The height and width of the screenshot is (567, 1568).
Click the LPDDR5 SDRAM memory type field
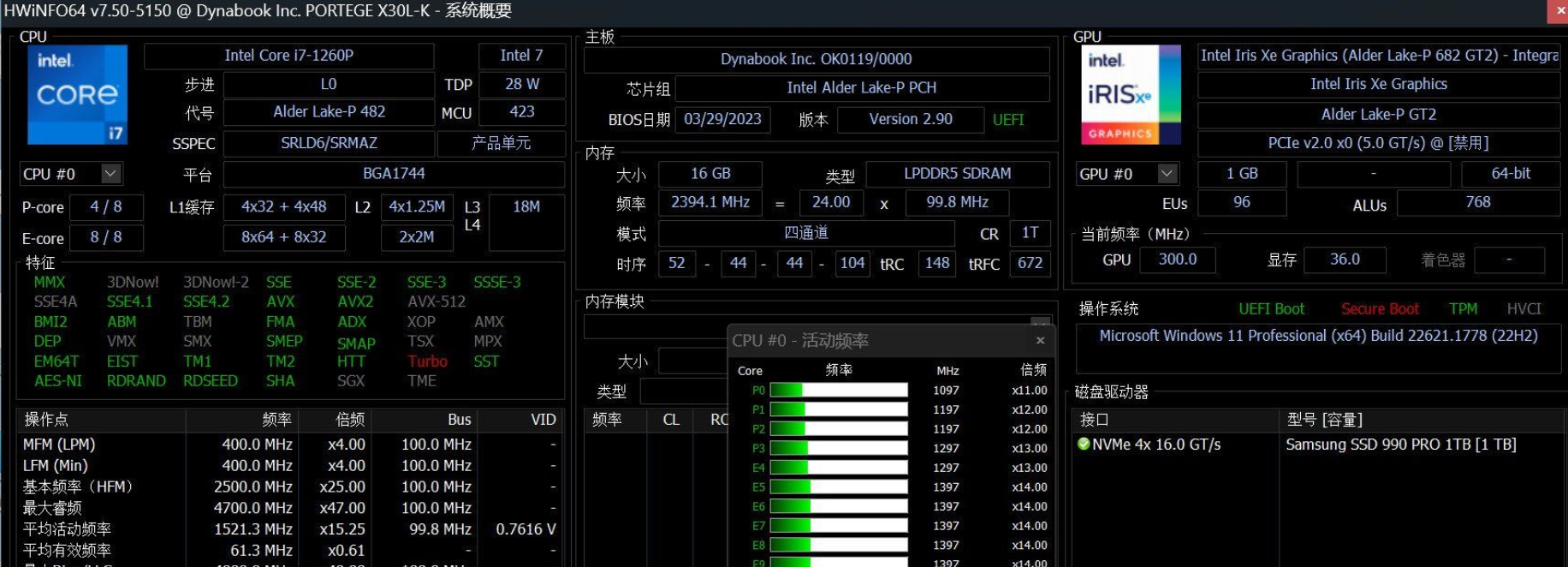point(957,174)
